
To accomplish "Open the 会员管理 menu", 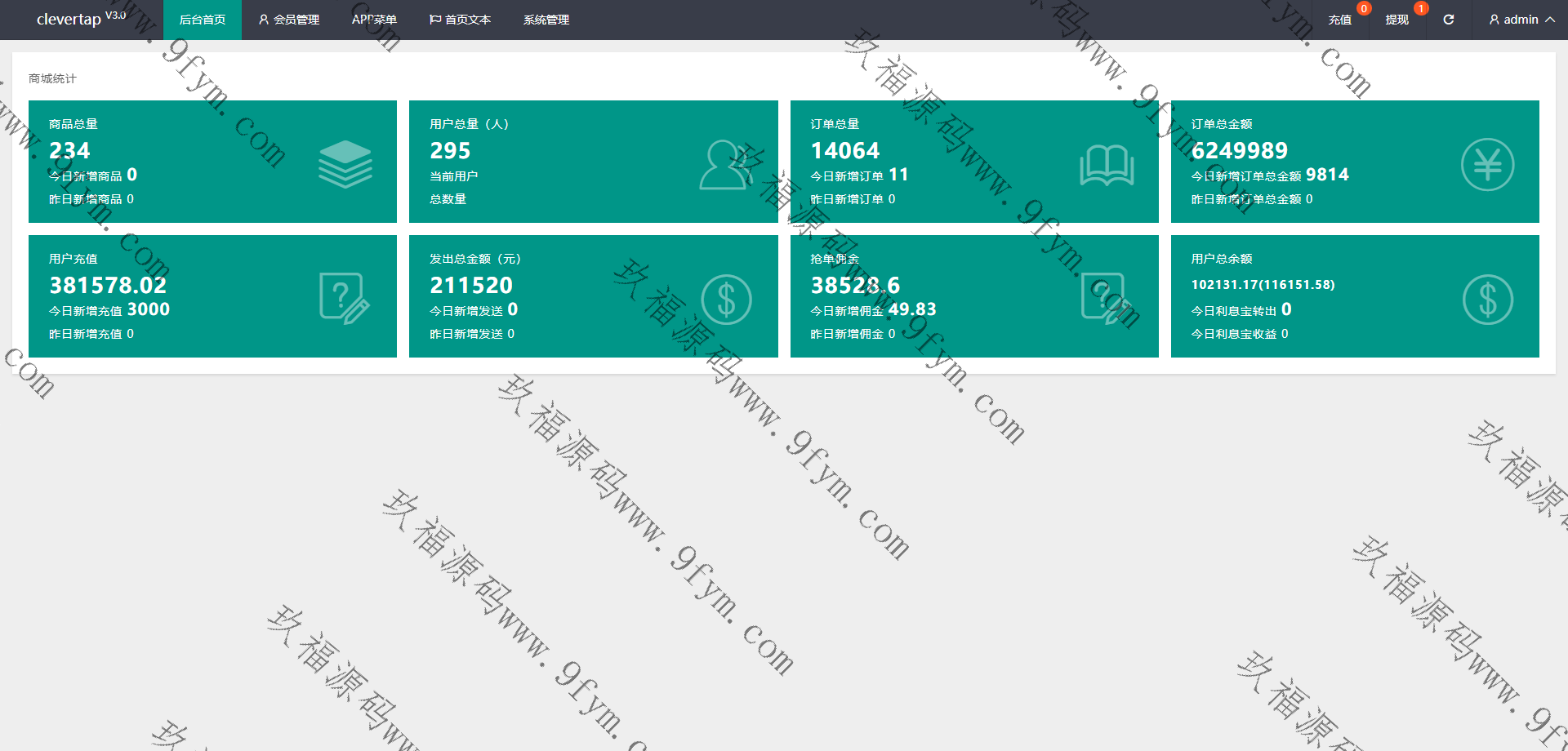I will [288, 20].
